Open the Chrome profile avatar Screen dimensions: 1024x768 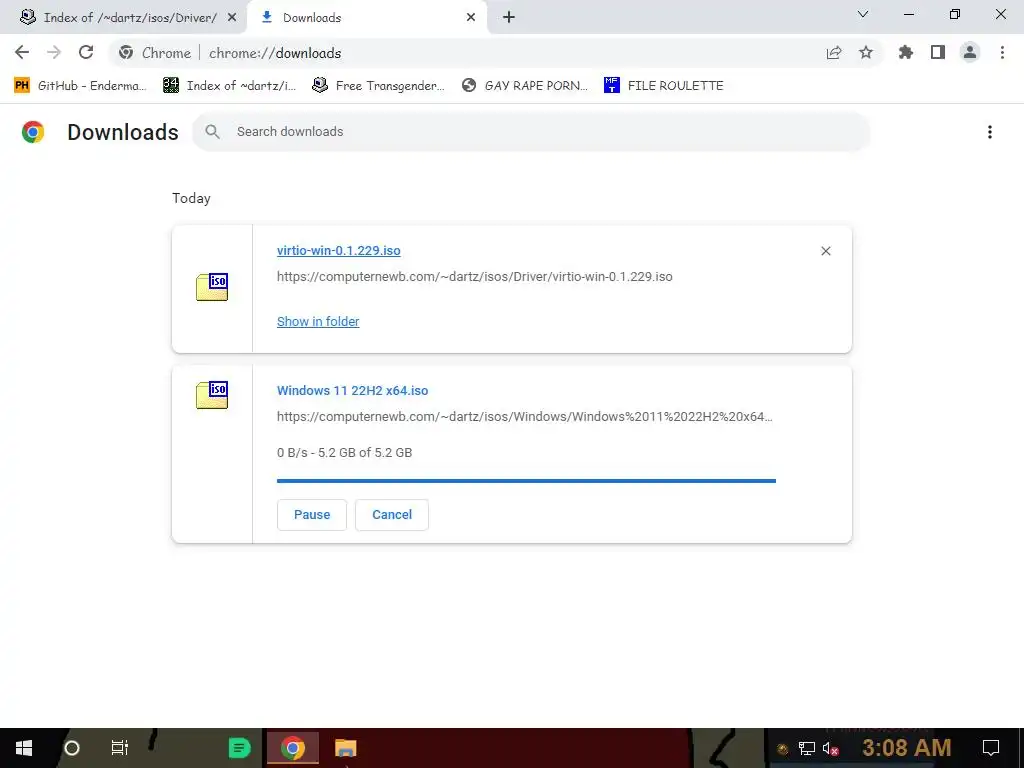click(970, 53)
